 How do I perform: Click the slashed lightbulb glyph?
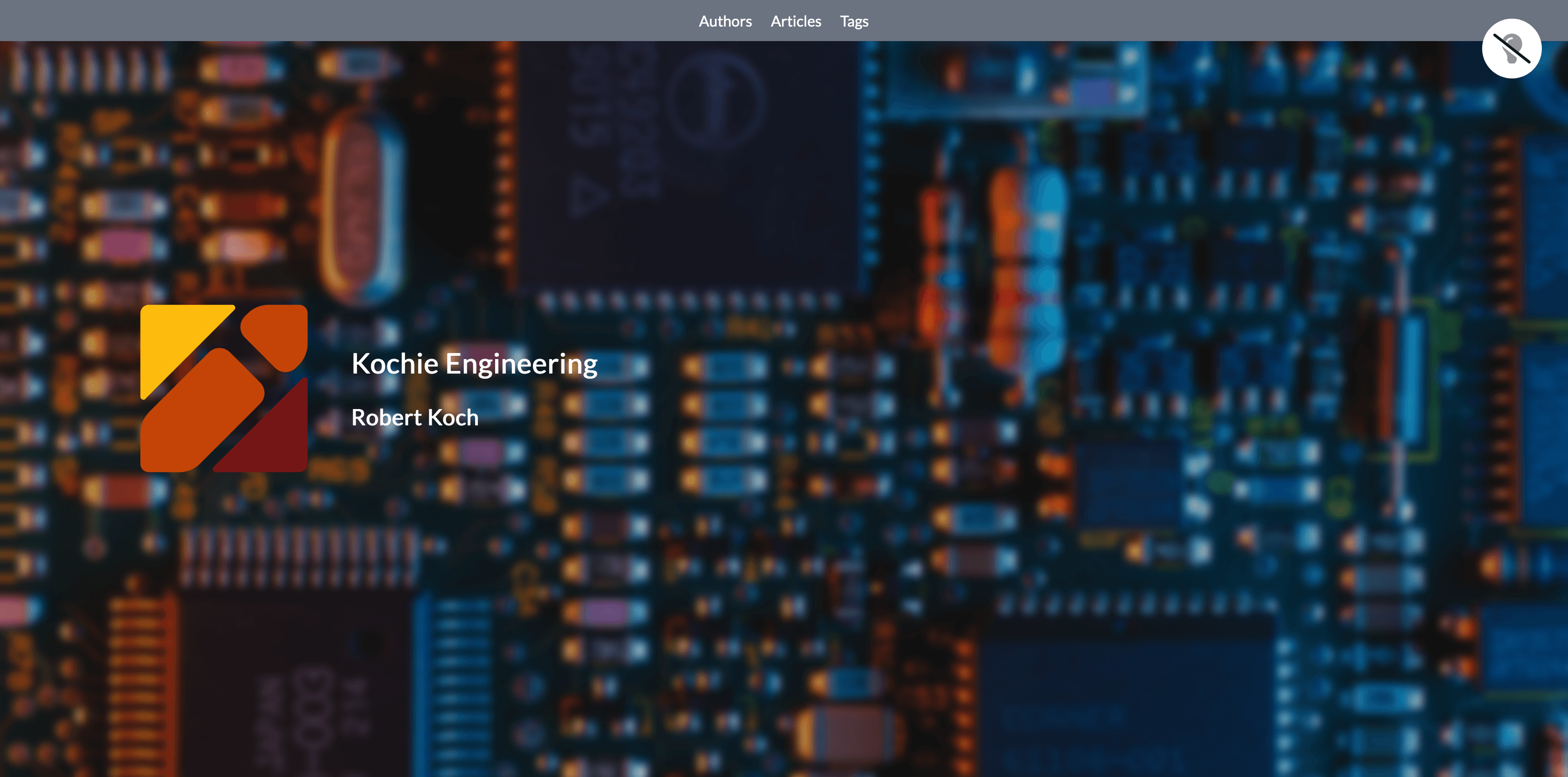(1512, 49)
